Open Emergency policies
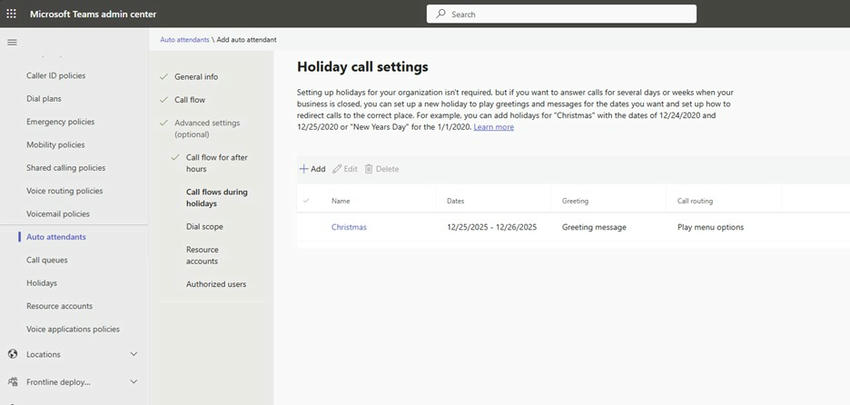Image resolution: width=850 pixels, height=405 pixels. click(x=60, y=121)
